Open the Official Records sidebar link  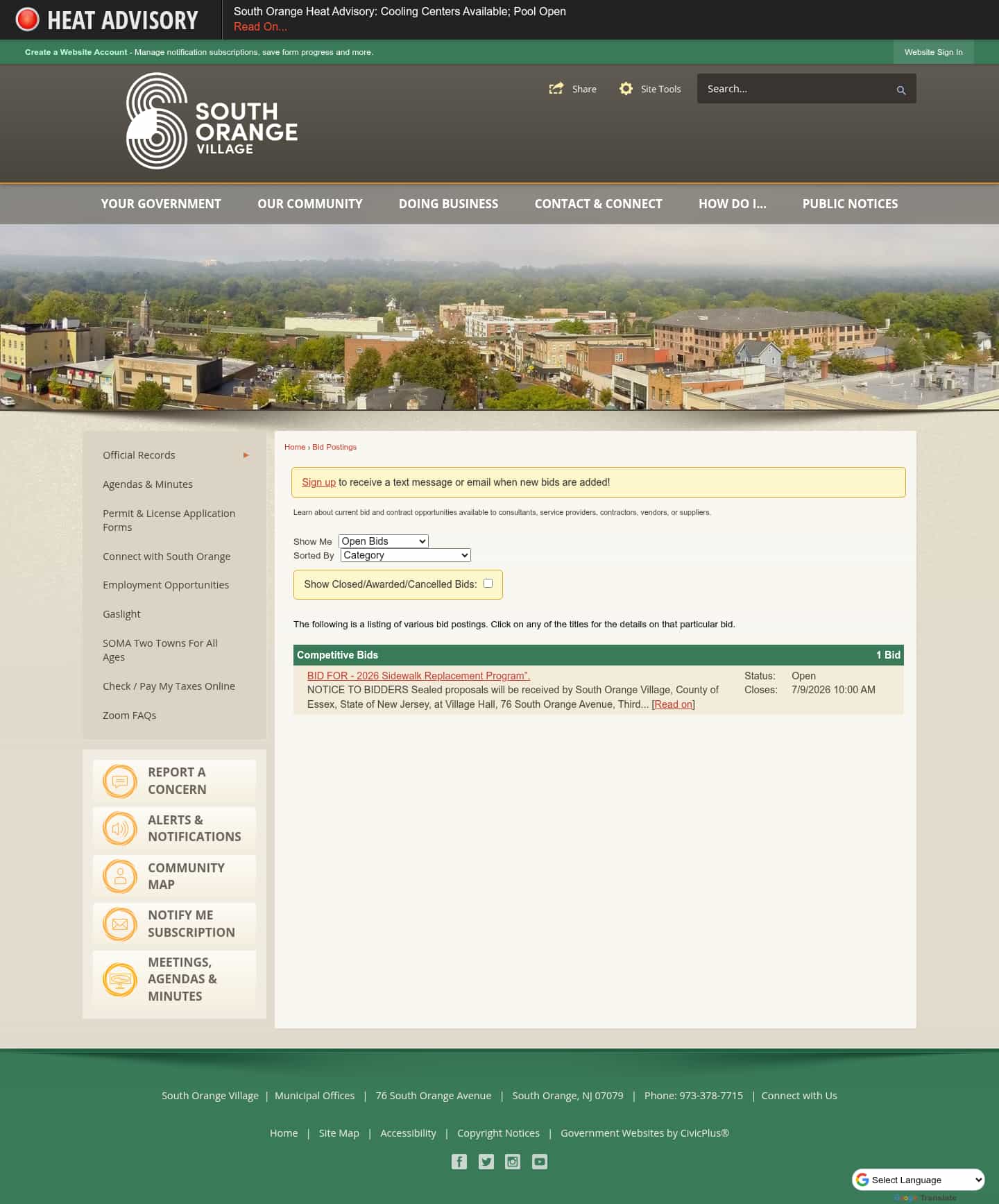[x=139, y=455]
